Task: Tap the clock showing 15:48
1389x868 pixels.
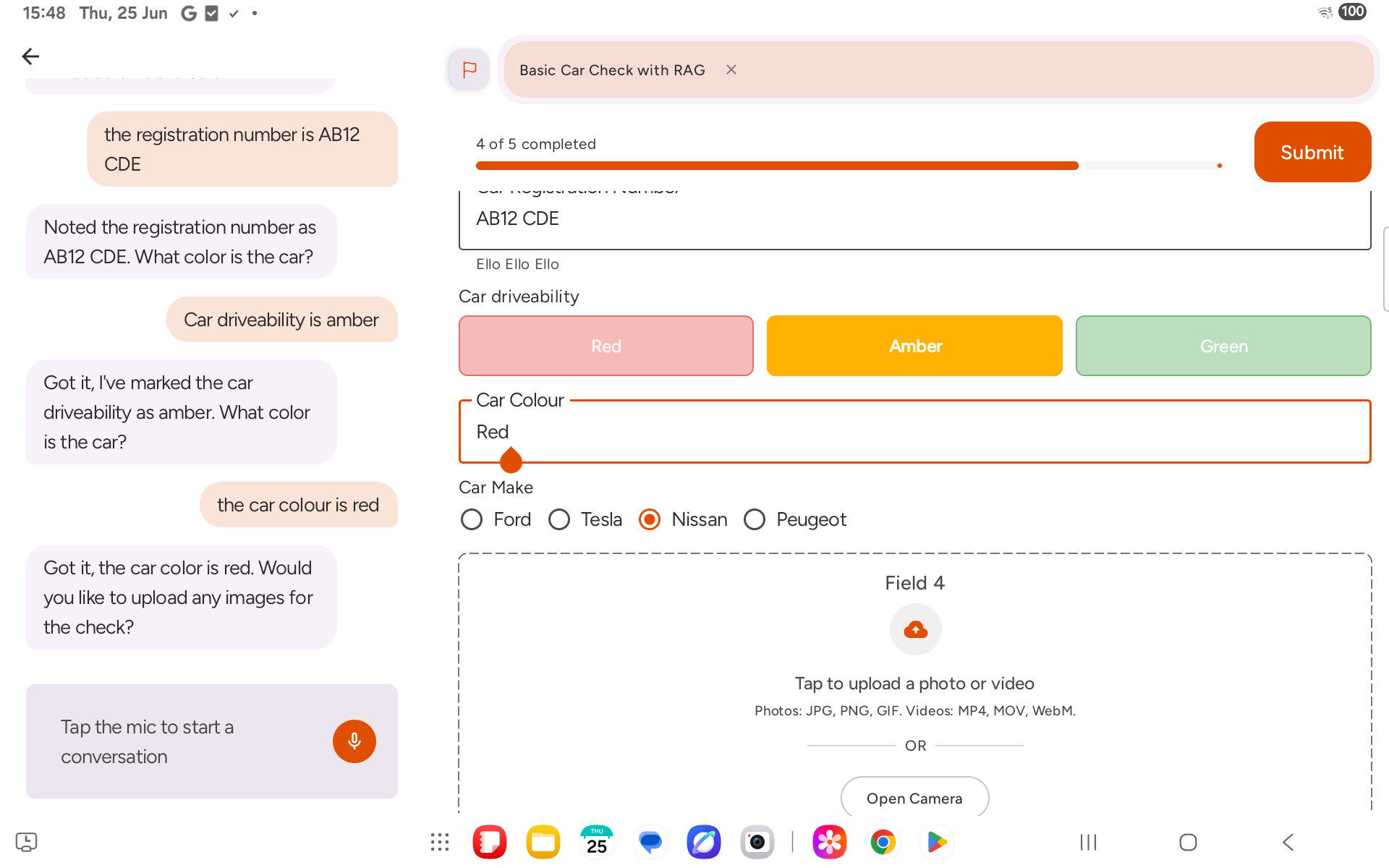Action: (43, 13)
